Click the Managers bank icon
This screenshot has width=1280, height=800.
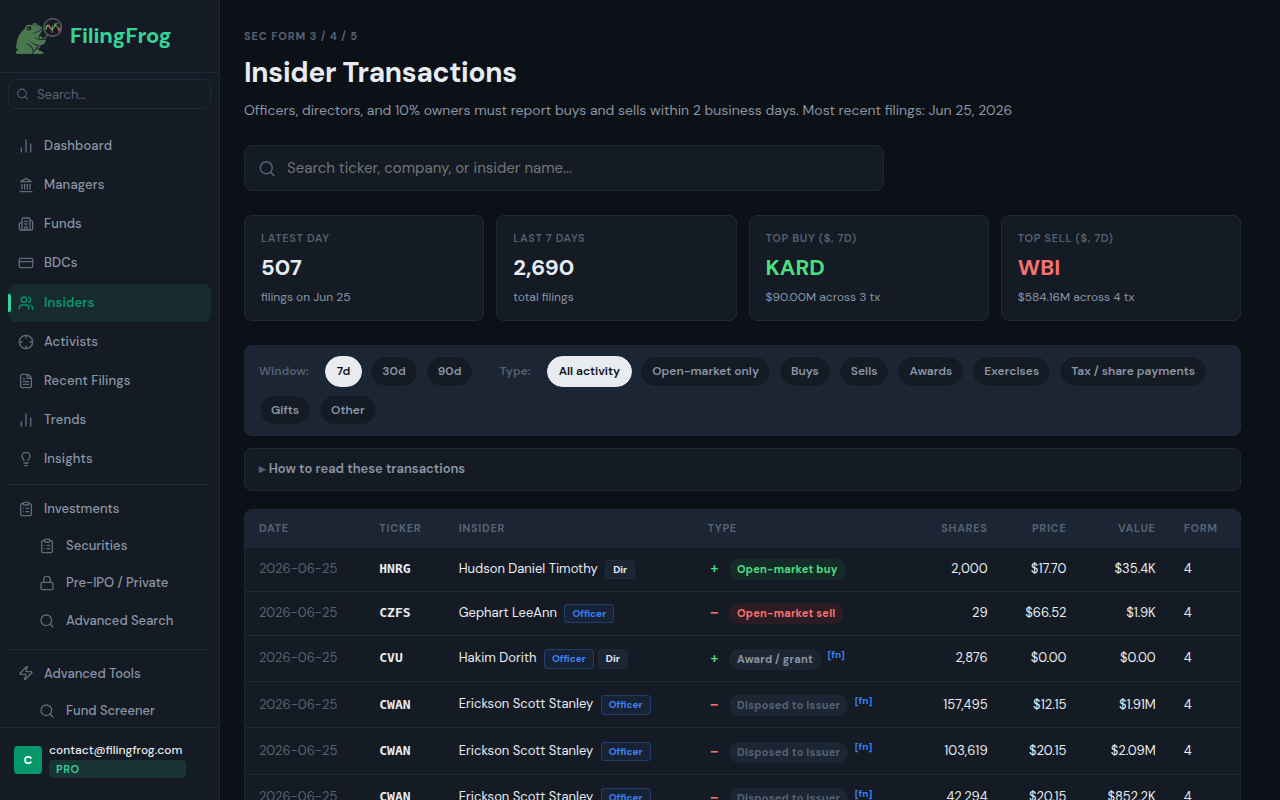(26, 185)
